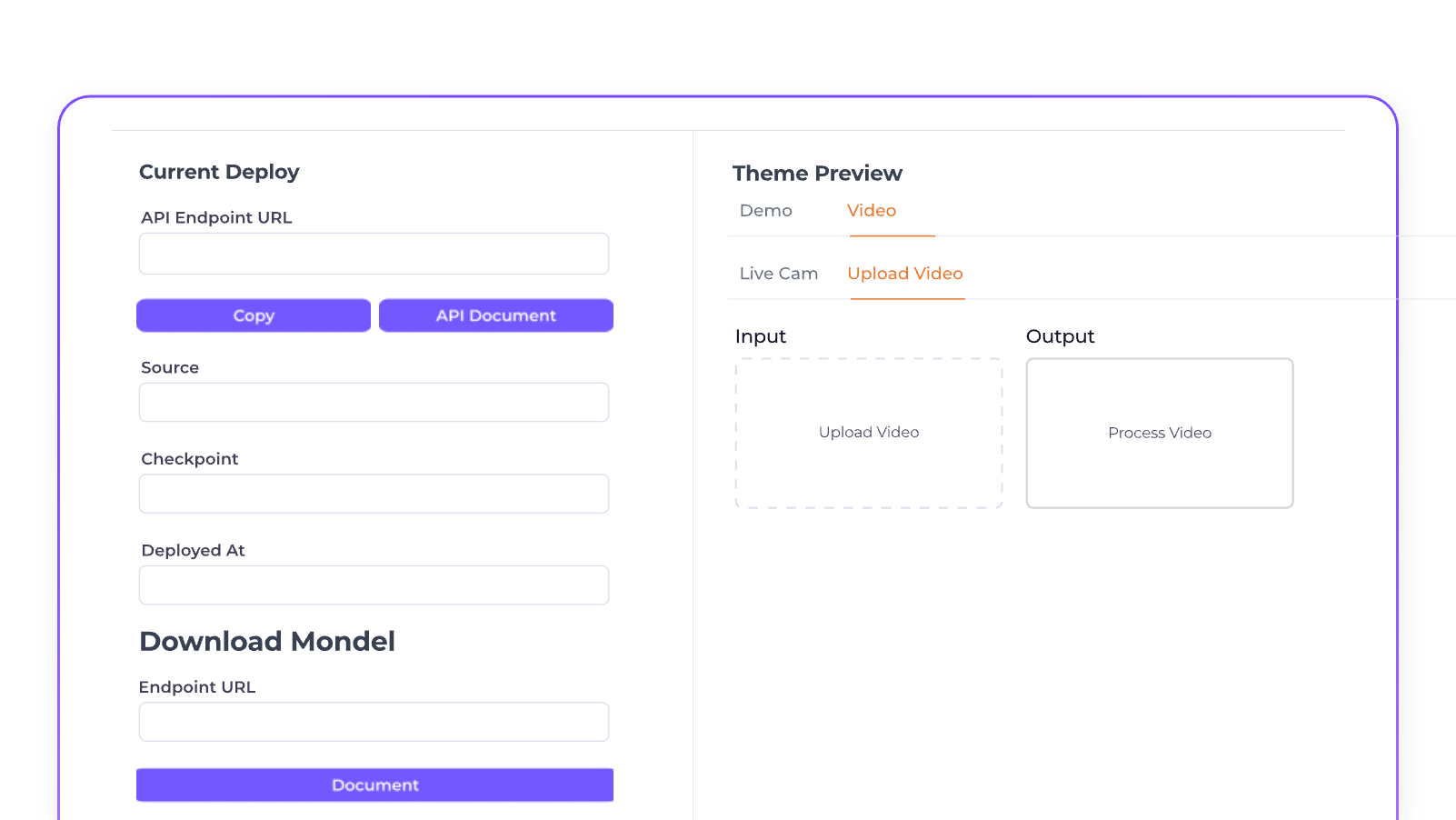Switch to the Demo tab

tap(766, 211)
